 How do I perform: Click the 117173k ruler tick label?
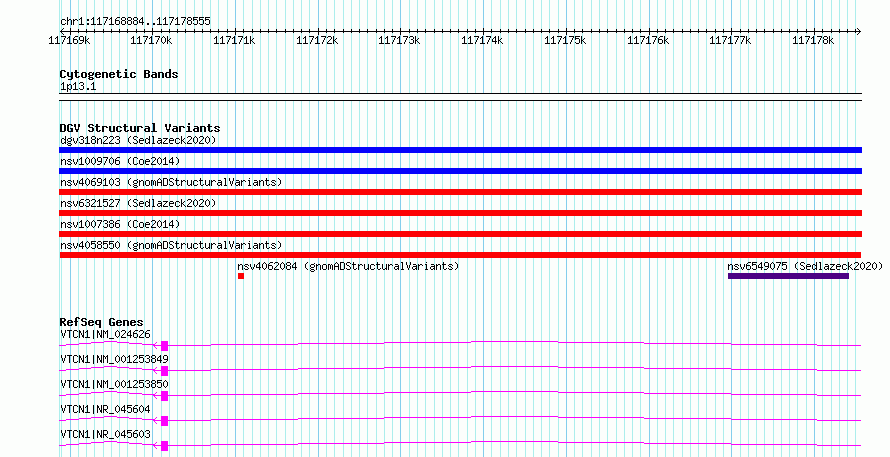tap(400, 40)
